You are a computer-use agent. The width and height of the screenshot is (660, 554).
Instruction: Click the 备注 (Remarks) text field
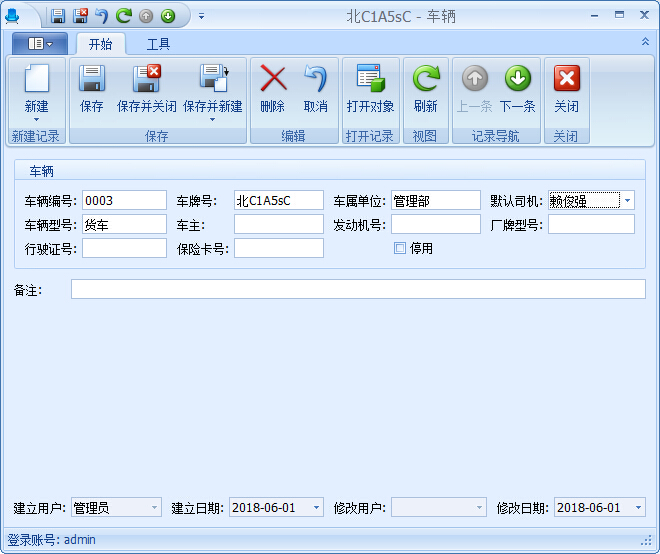coord(358,289)
